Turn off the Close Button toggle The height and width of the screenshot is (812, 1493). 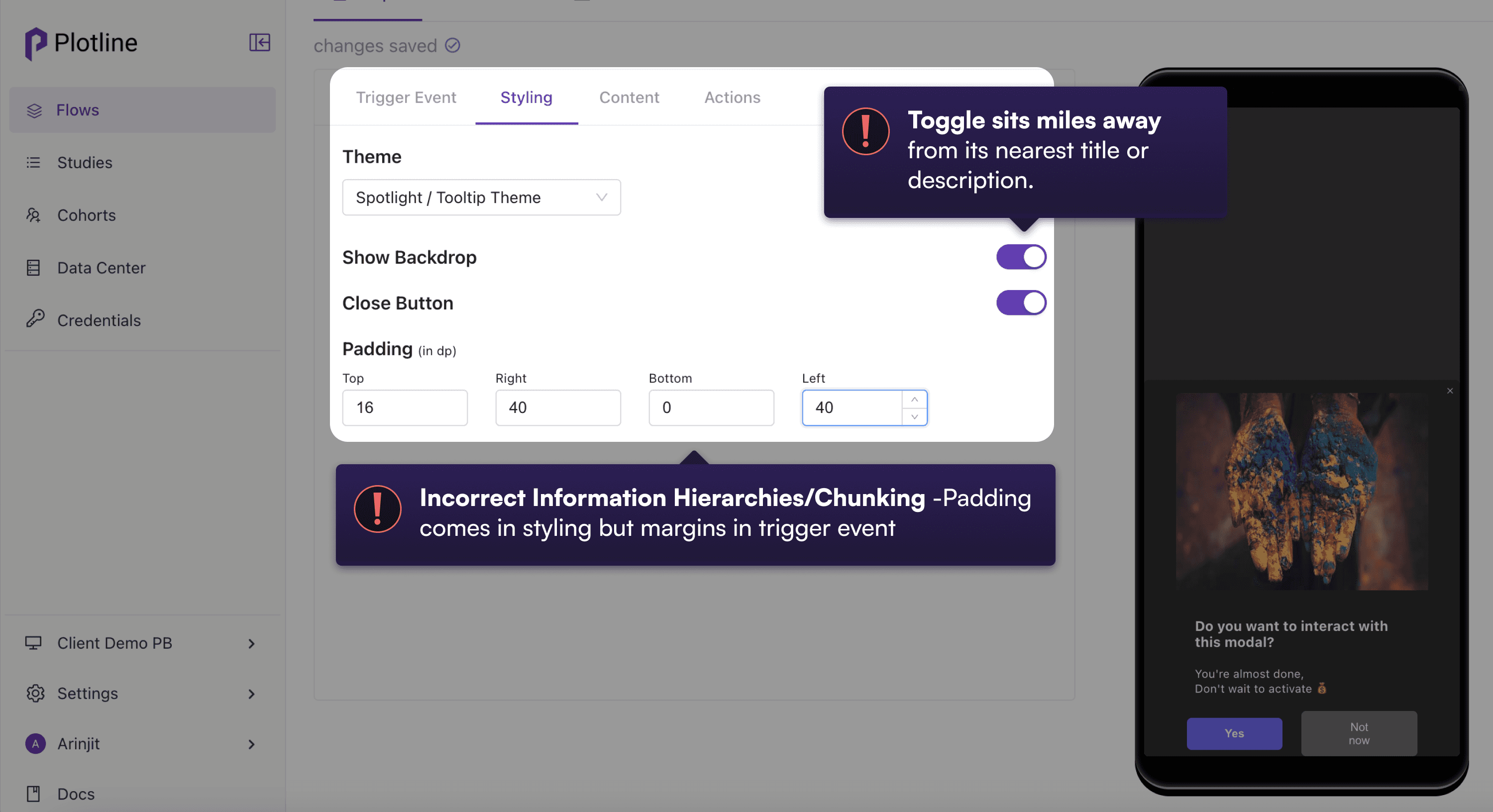click(1021, 303)
